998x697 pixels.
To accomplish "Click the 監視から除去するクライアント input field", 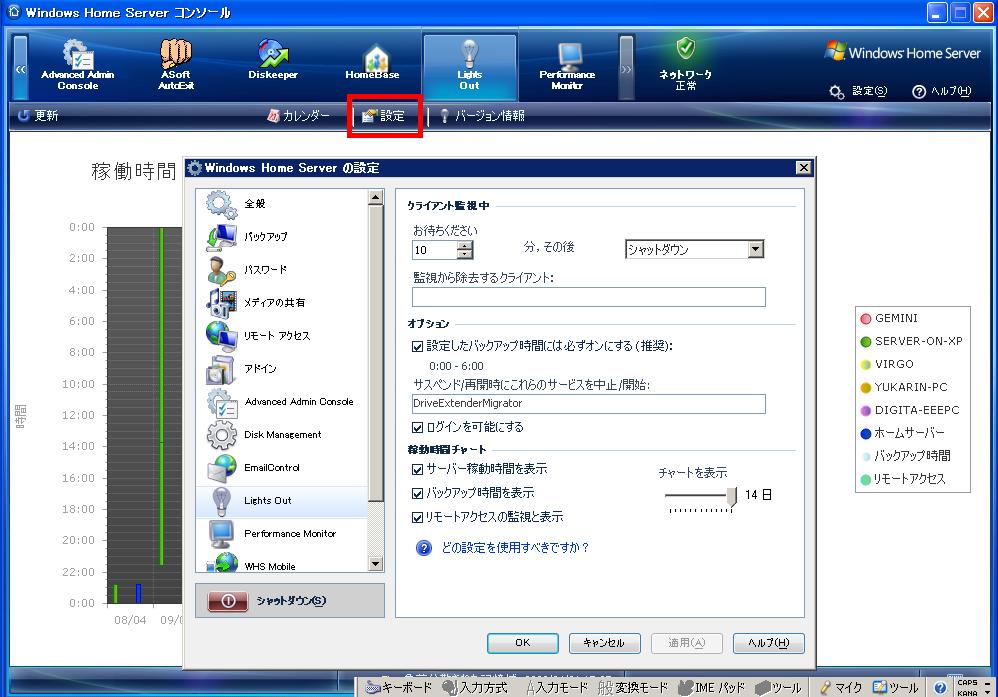I will [589, 297].
